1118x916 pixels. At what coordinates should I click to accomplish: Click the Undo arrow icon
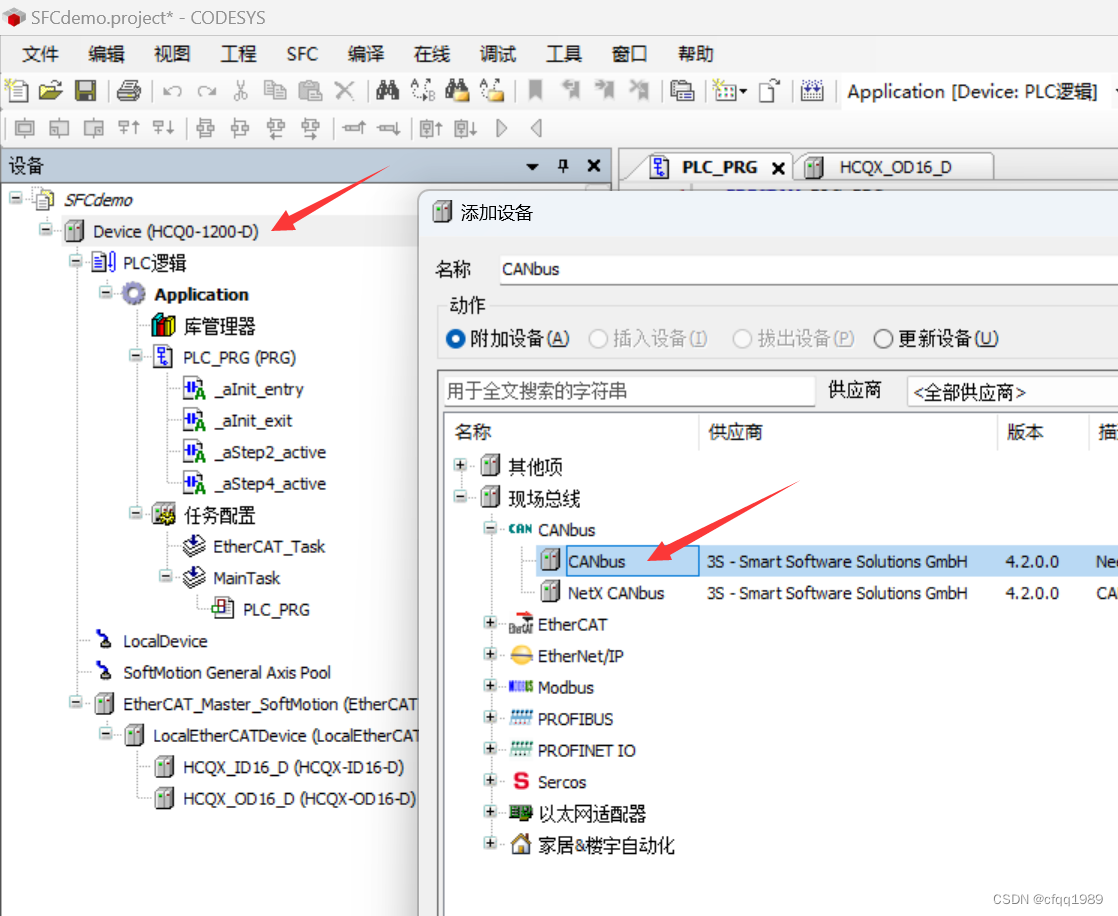(172, 91)
